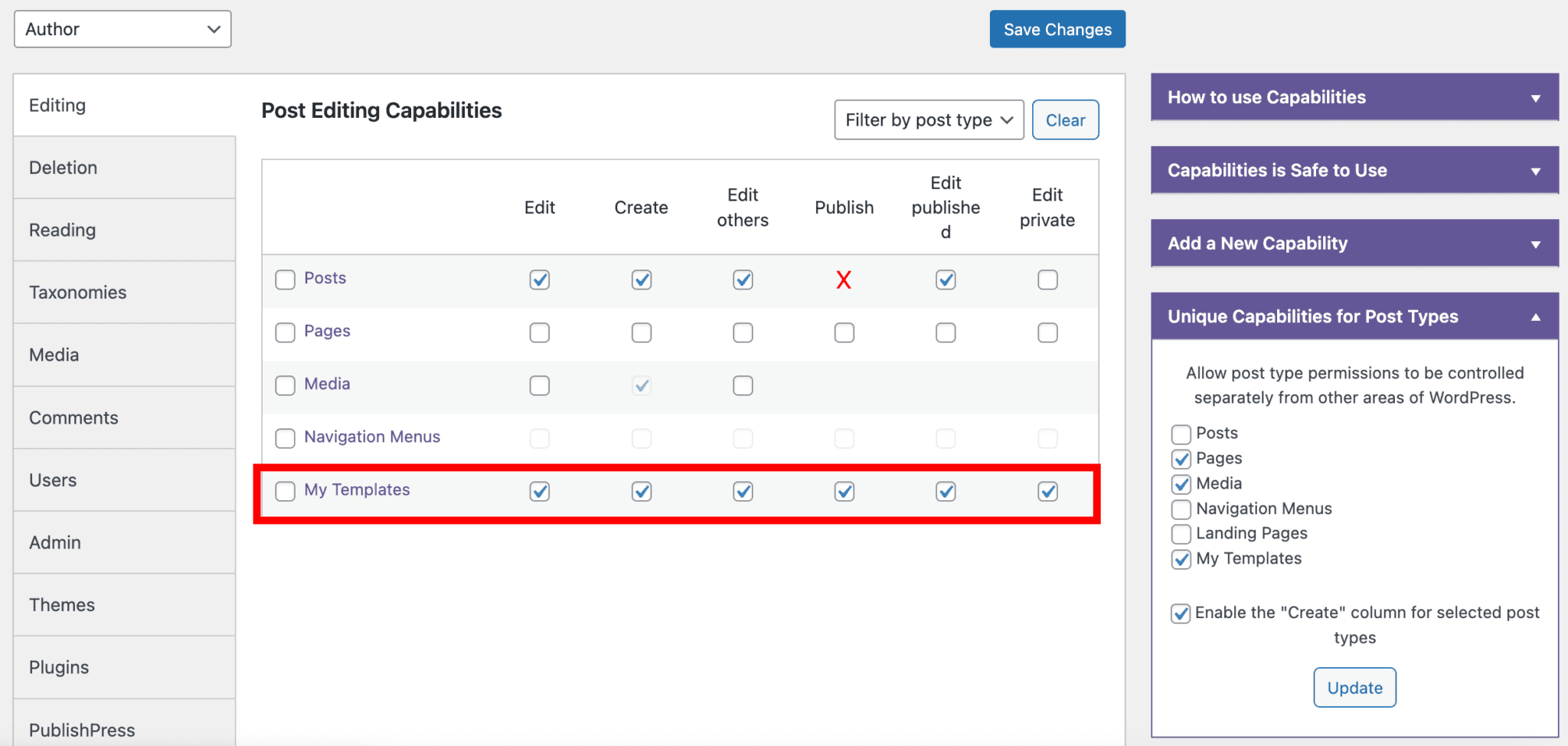Image resolution: width=1568 pixels, height=746 pixels.
Task: Open the Media sidebar tab
Action: 124,355
